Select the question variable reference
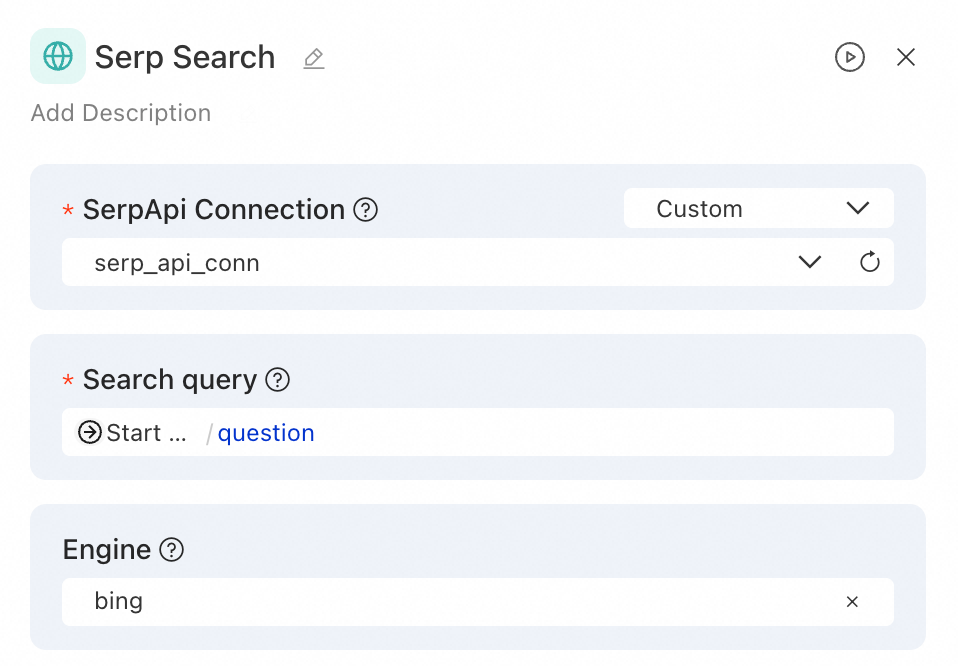958x666 pixels. point(266,433)
